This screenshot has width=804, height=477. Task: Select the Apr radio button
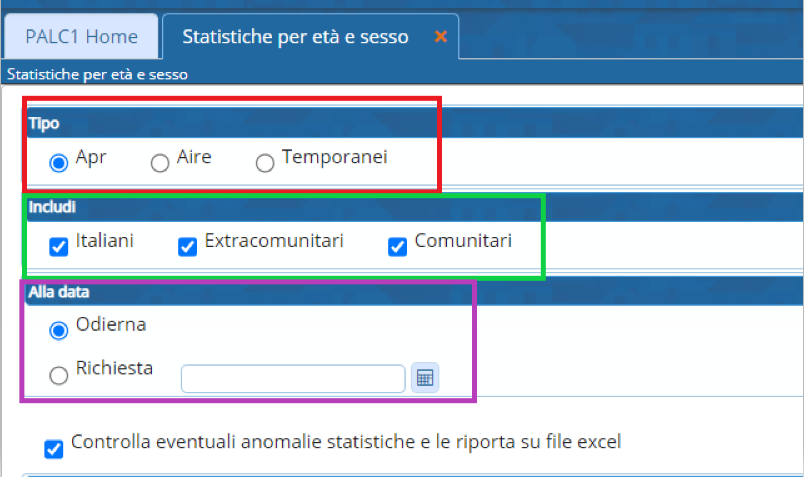point(59,162)
